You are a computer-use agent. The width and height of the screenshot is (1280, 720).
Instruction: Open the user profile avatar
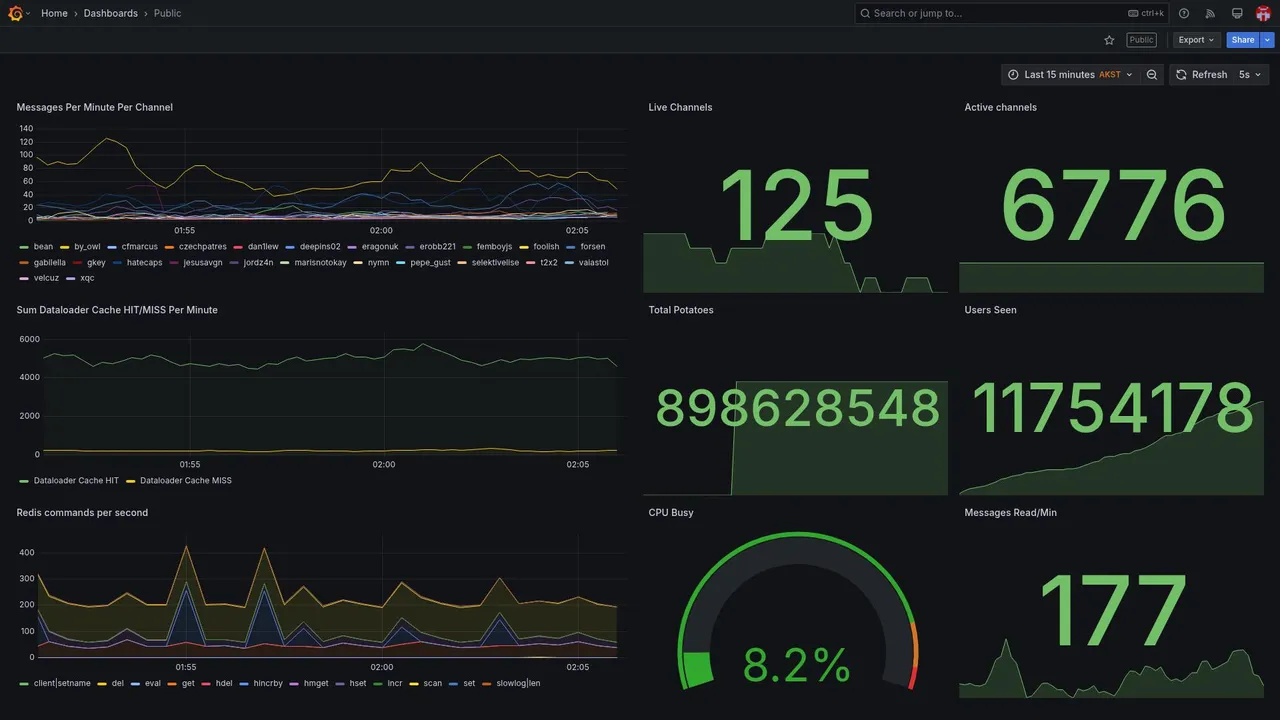pos(1263,13)
